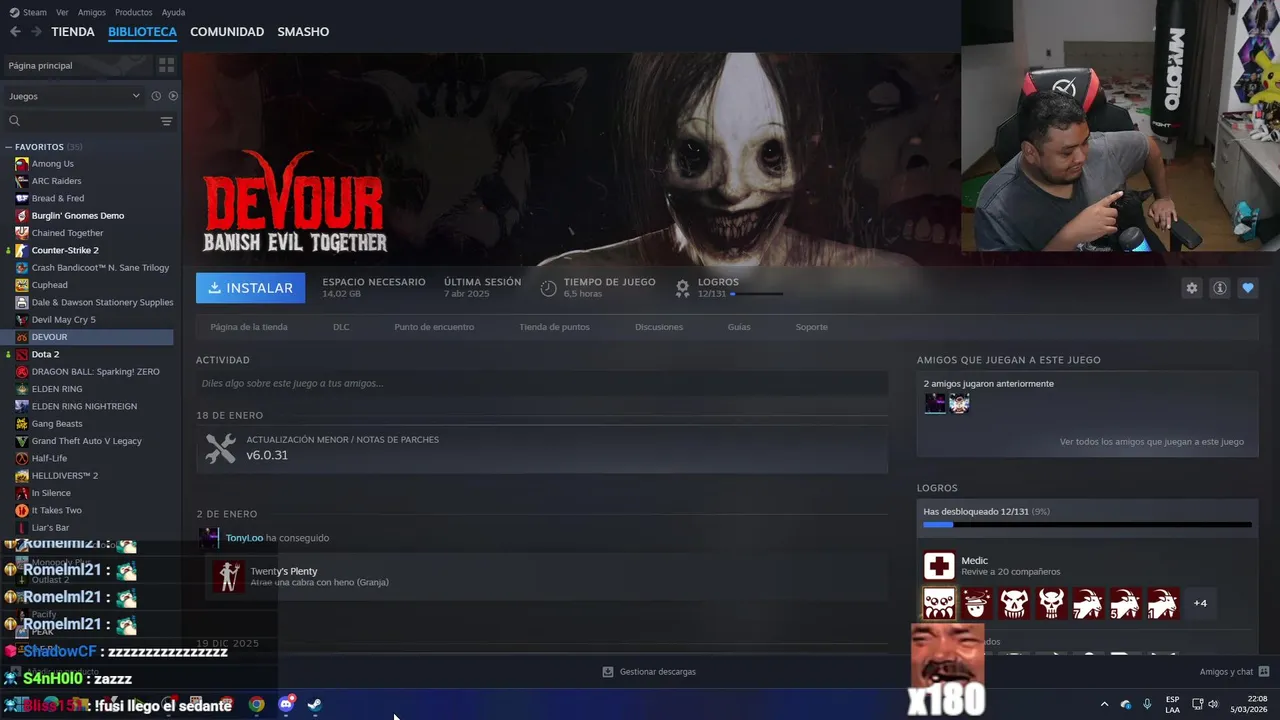This screenshot has height=720, width=1280.
Task: Open the Ayuda menu
Action: (x=173, y=12)
